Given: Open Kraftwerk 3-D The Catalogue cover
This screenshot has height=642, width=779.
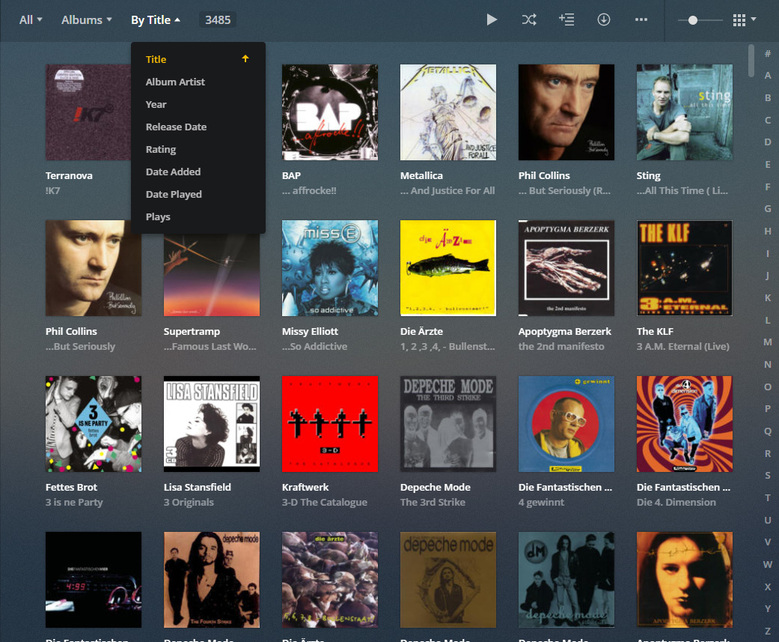Looking at the screenshot, I should pyautogui.click(x=330, y=424).
